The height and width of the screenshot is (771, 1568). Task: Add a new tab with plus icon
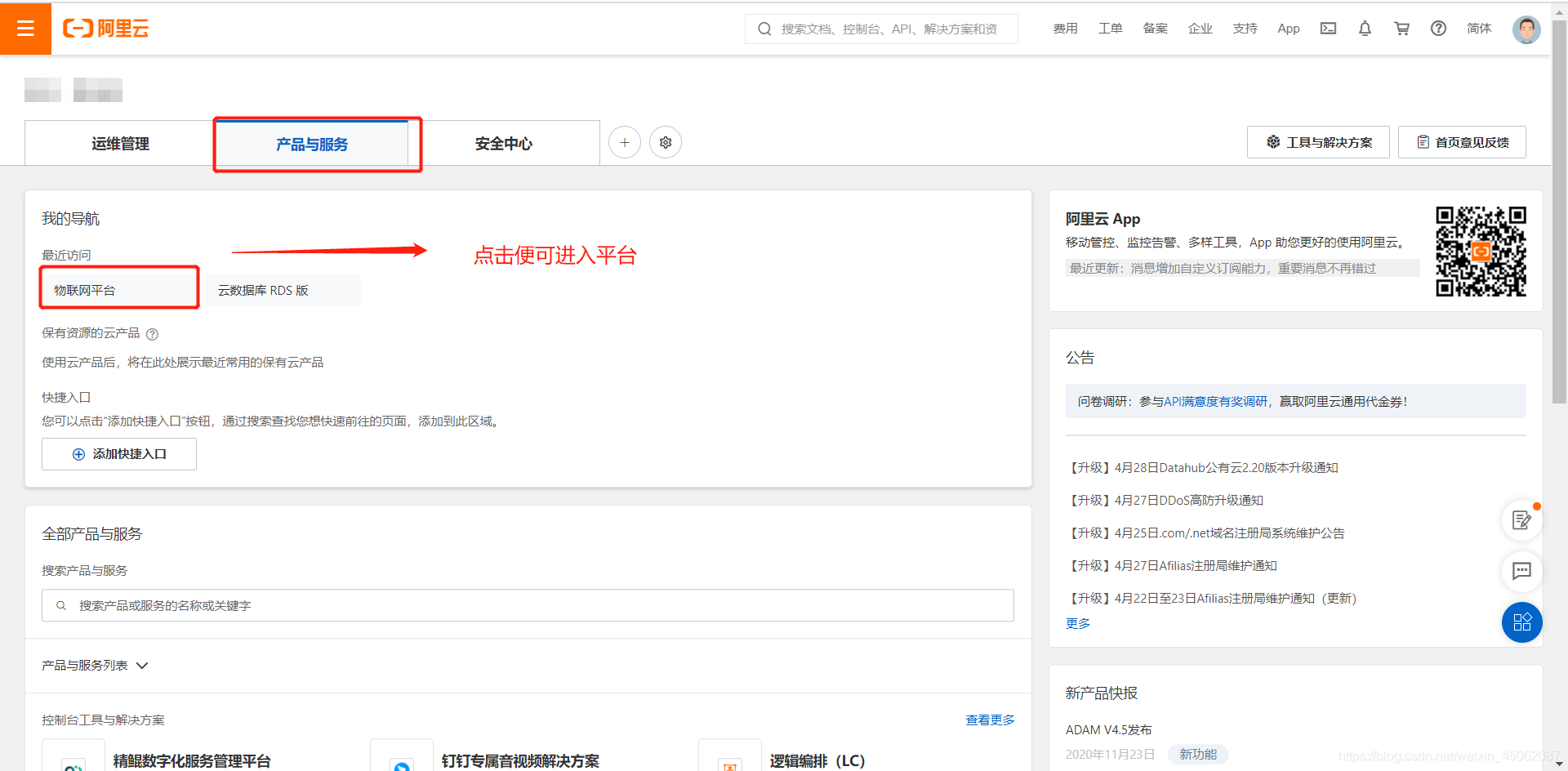(625, 143)
